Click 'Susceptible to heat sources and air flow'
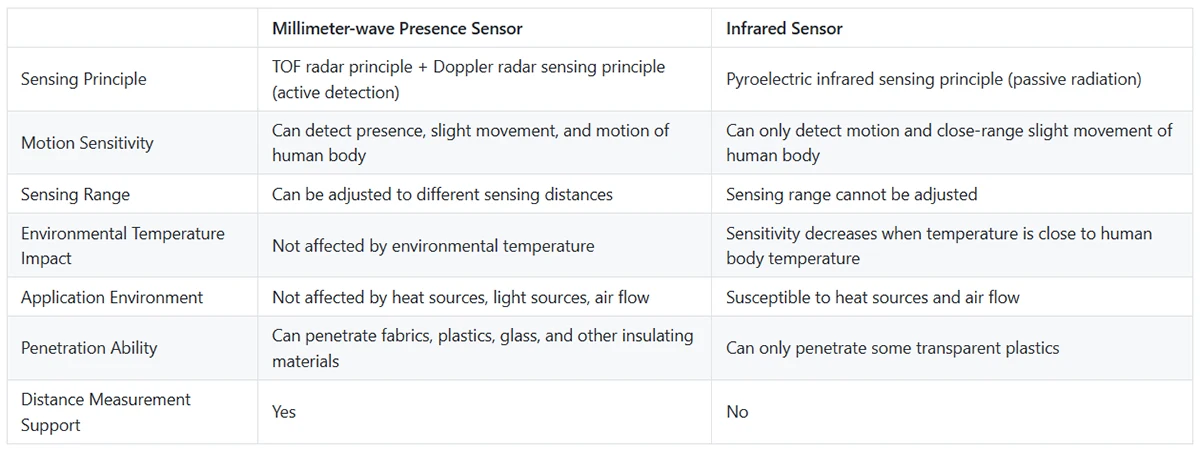The image size is (1200, 451). pyautogui.click(x=872, y=297)
